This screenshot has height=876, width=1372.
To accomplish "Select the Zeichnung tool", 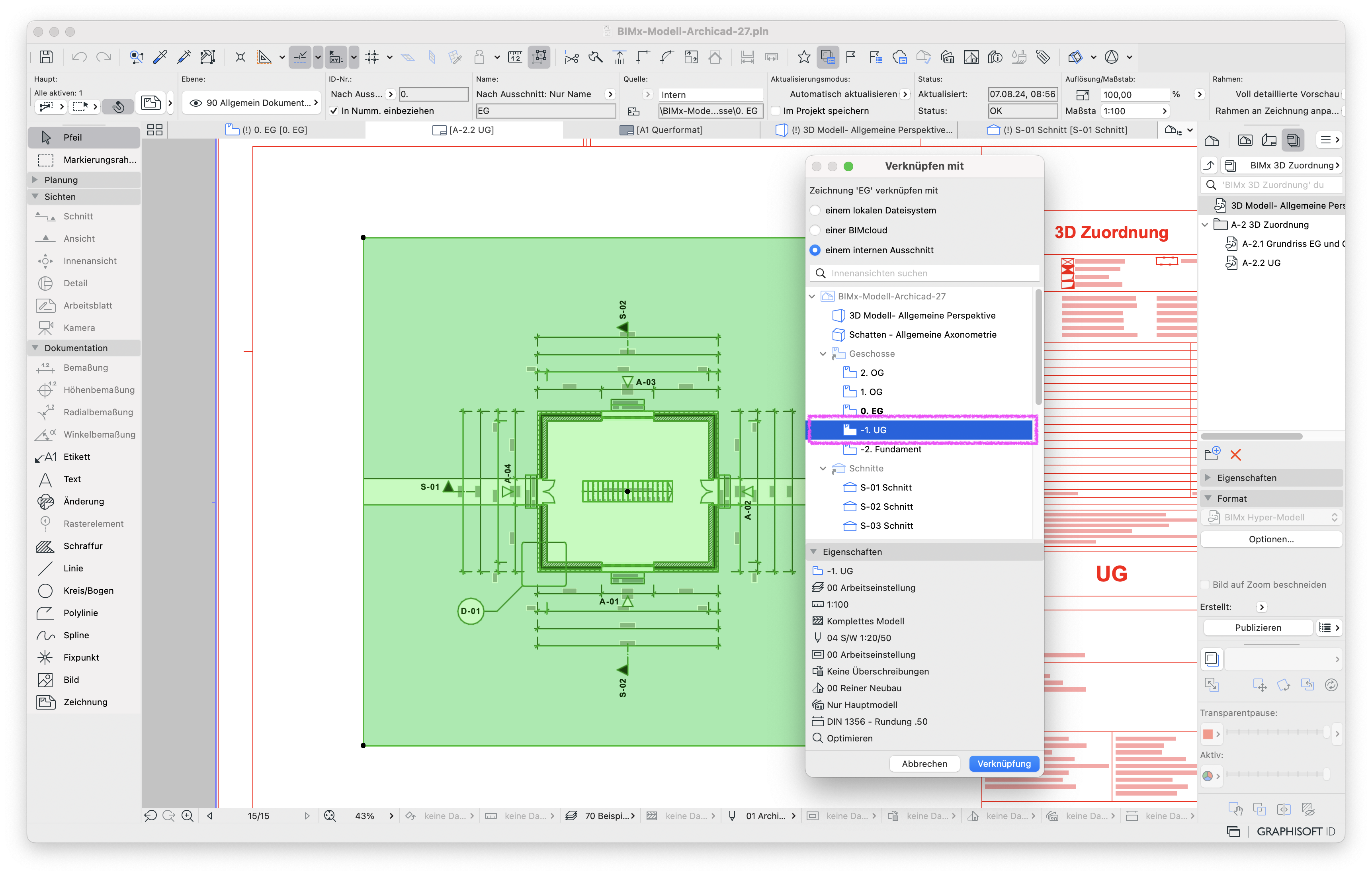I will pos(84,702).
